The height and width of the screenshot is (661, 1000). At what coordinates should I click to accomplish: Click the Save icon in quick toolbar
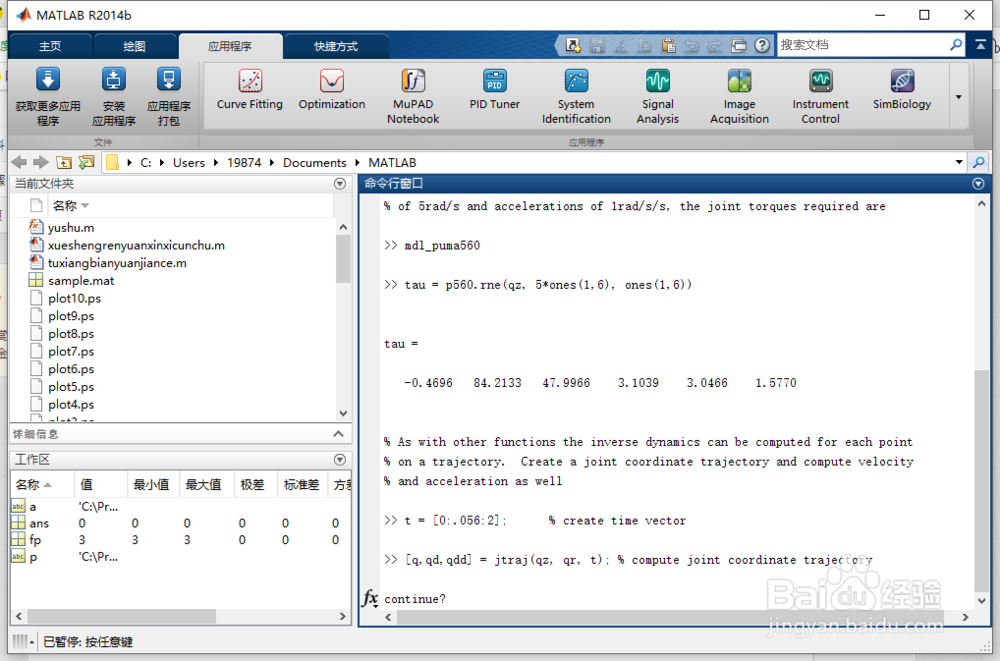tap(597, 45)
